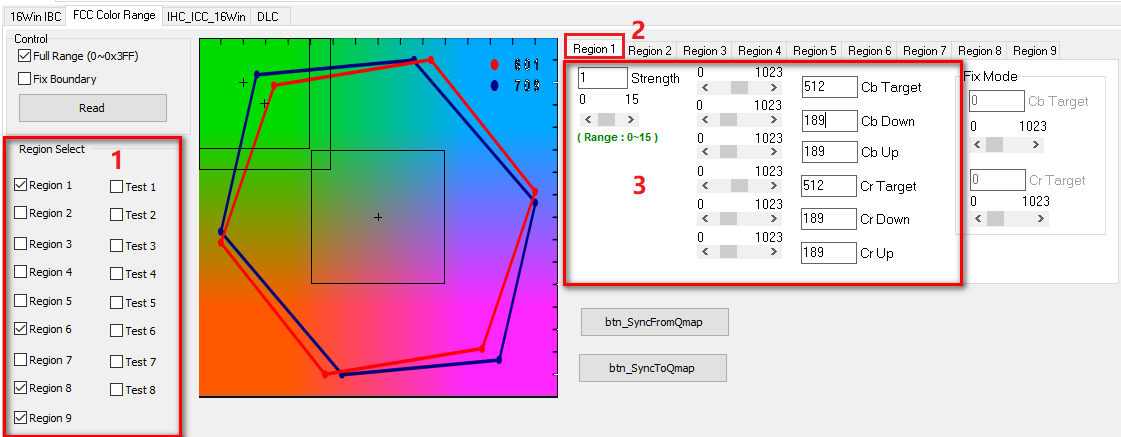Click Cr Down slider right arrow
1121x437 pixels.
pyautogui.click(x=773, y=218)
